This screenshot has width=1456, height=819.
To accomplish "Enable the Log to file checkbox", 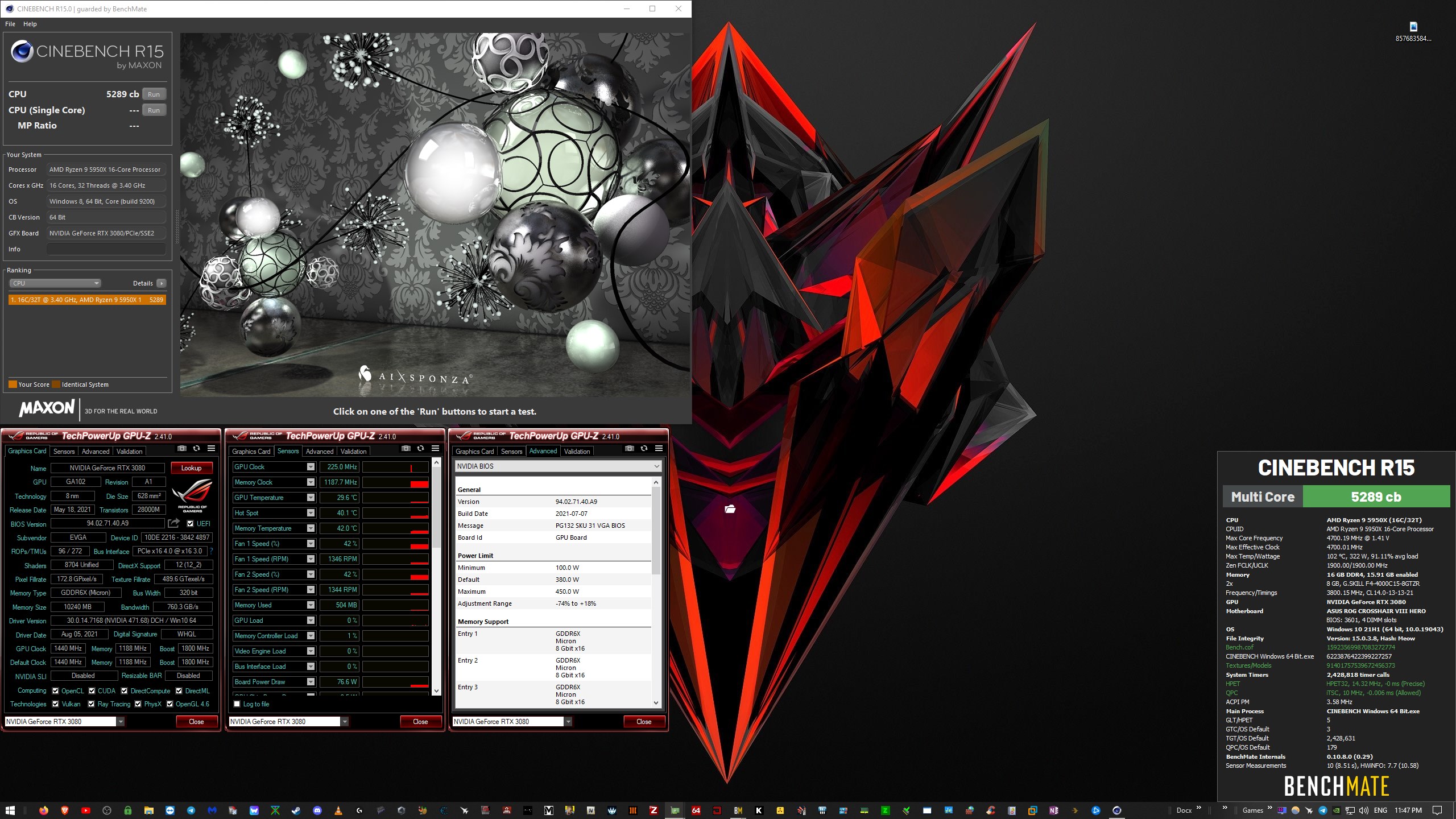I will coord(237,704).
